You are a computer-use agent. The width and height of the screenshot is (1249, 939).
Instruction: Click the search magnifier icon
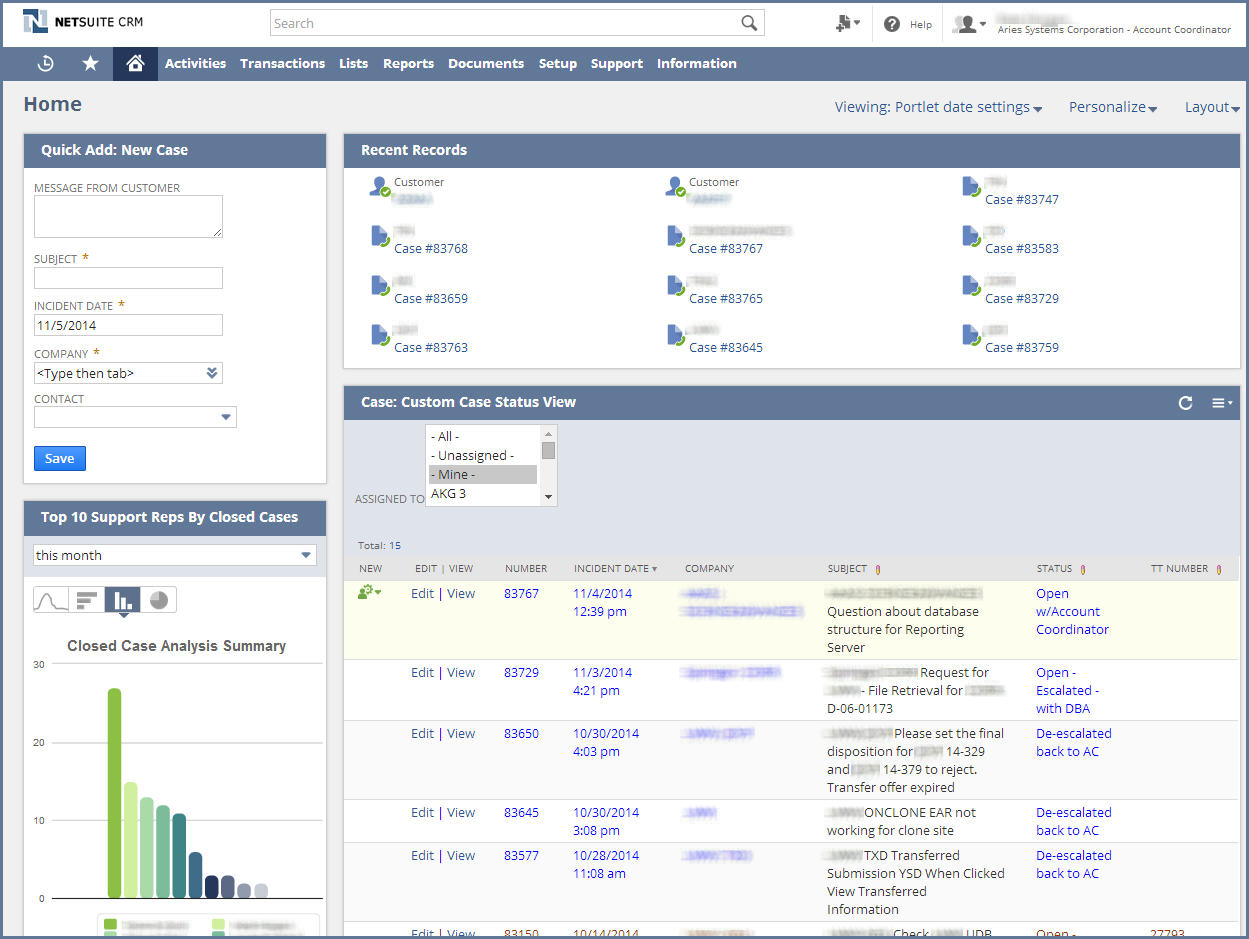tap(749, 23)
